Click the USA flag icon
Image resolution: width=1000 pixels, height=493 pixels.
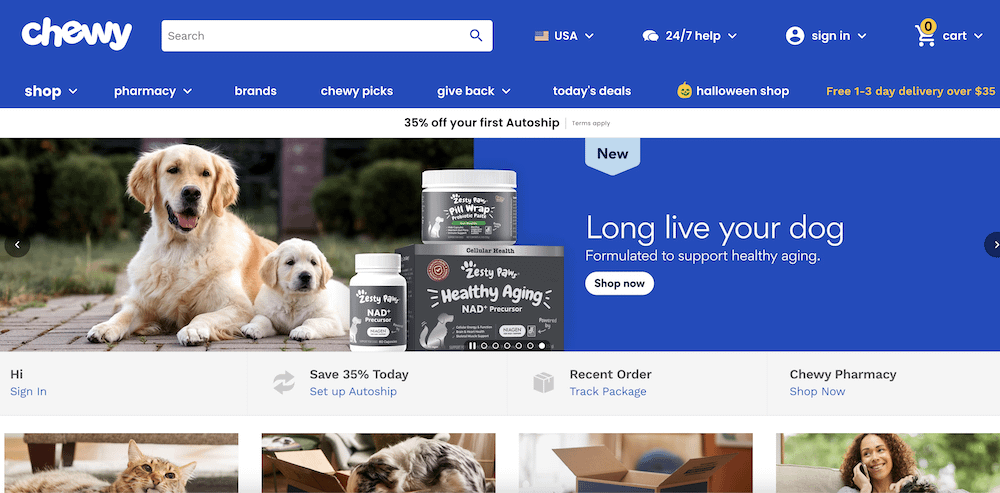(x=541, y=36)
